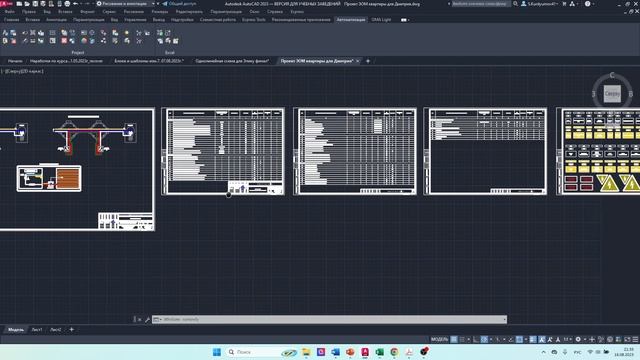Click the Save icon in quick access toolbar
The height and width of the screenshot is (360, 640).
(x=35, y=4)
